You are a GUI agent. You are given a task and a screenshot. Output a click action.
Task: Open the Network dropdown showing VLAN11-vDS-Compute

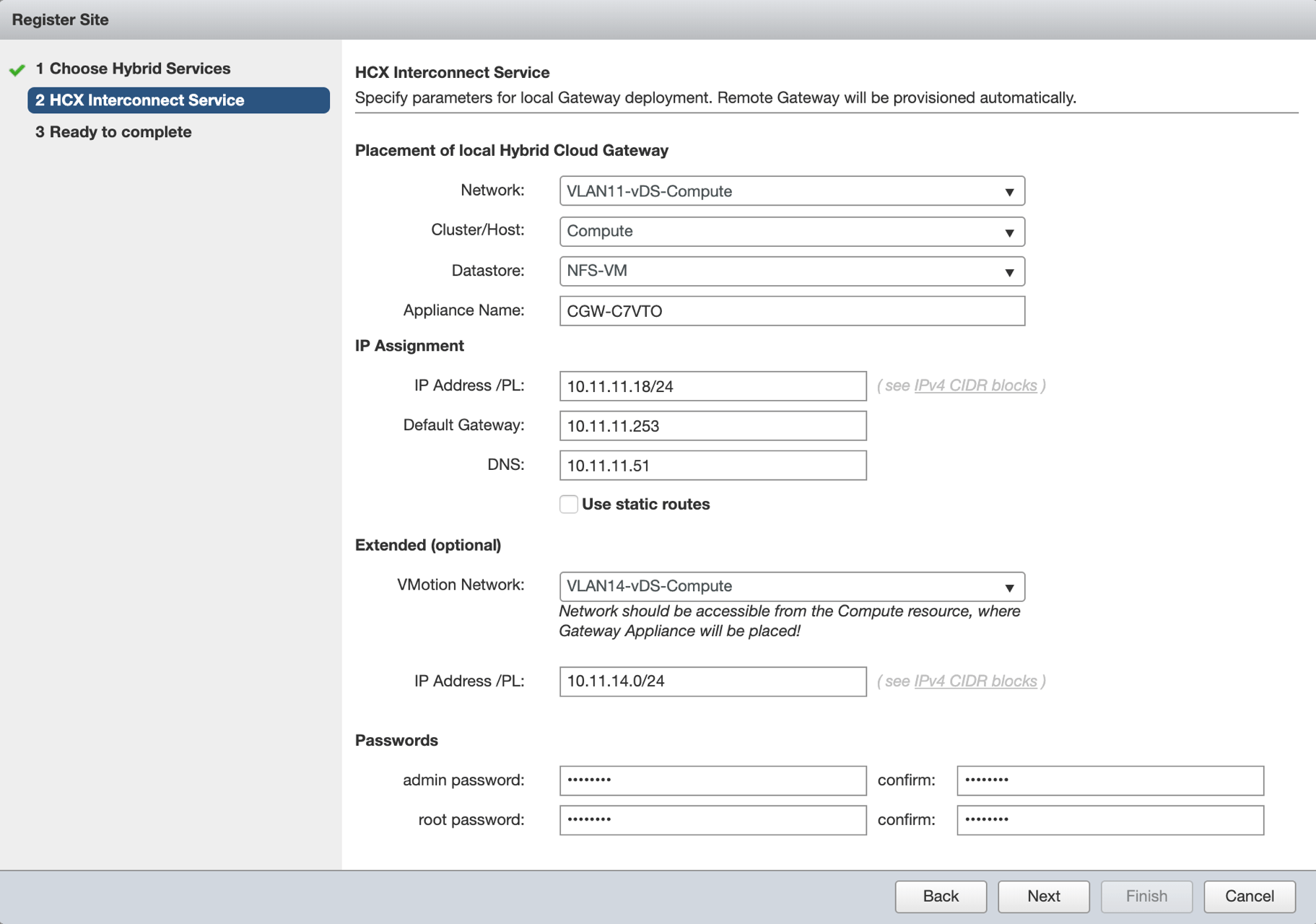[x=791, y=191]
